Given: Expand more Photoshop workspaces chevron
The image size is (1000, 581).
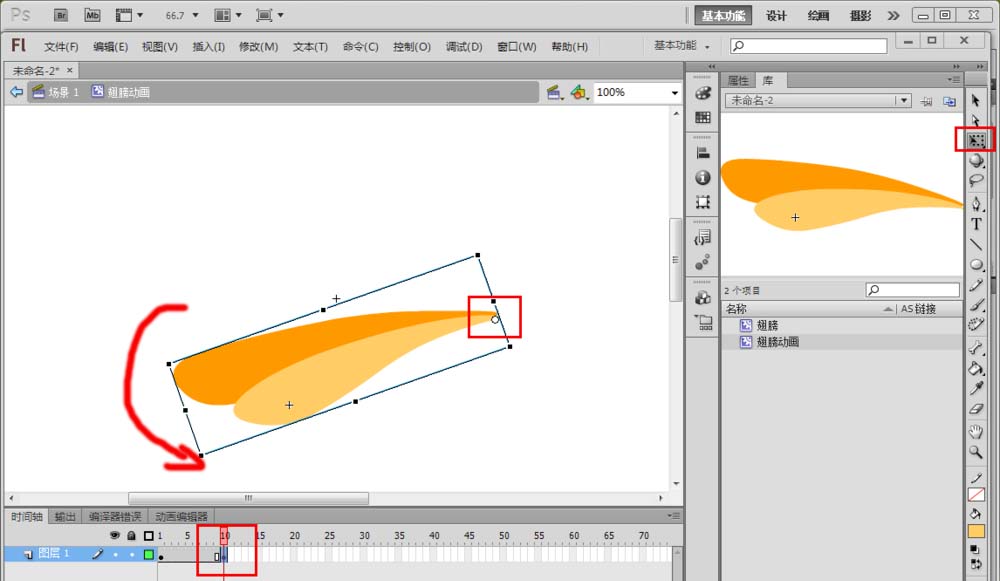Looking at the screenshot, I should 893,15.
